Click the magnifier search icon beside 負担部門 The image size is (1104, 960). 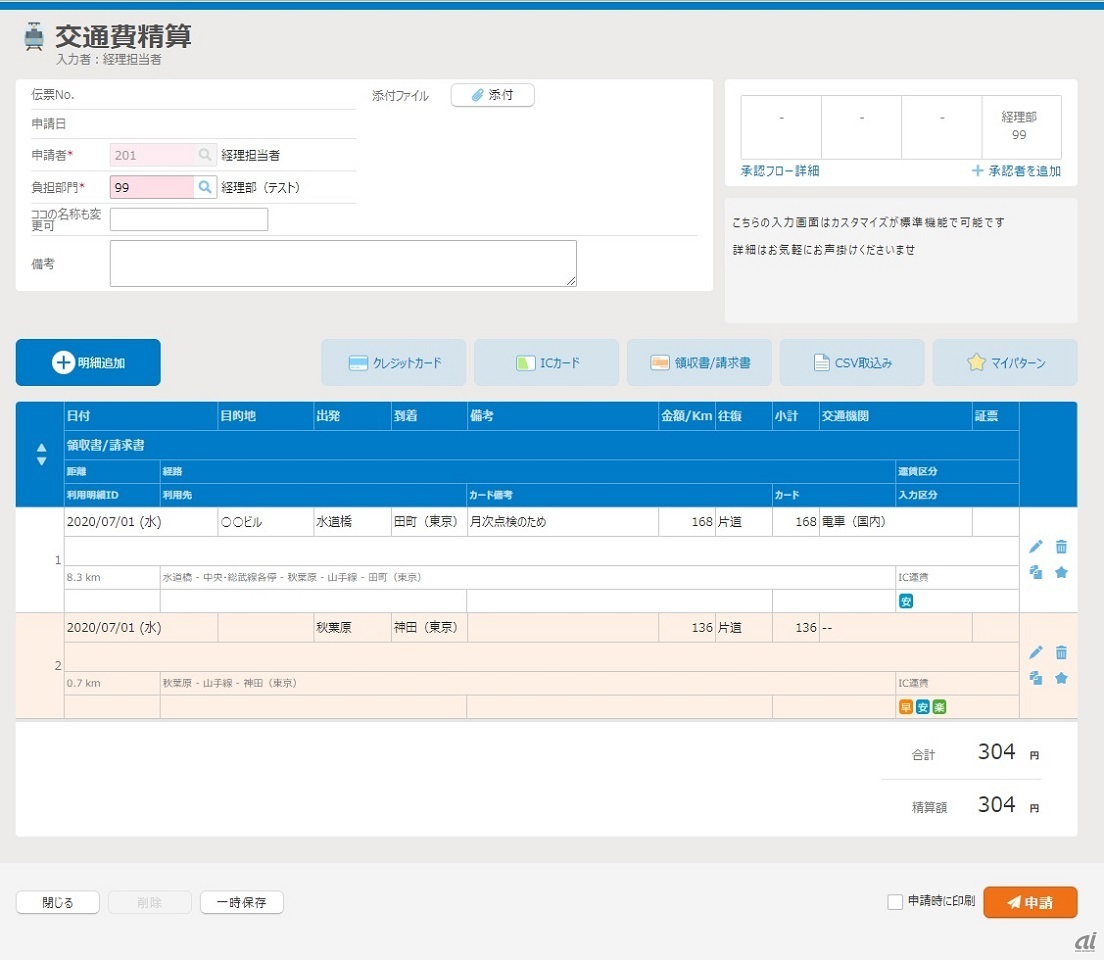pos(205,187)
